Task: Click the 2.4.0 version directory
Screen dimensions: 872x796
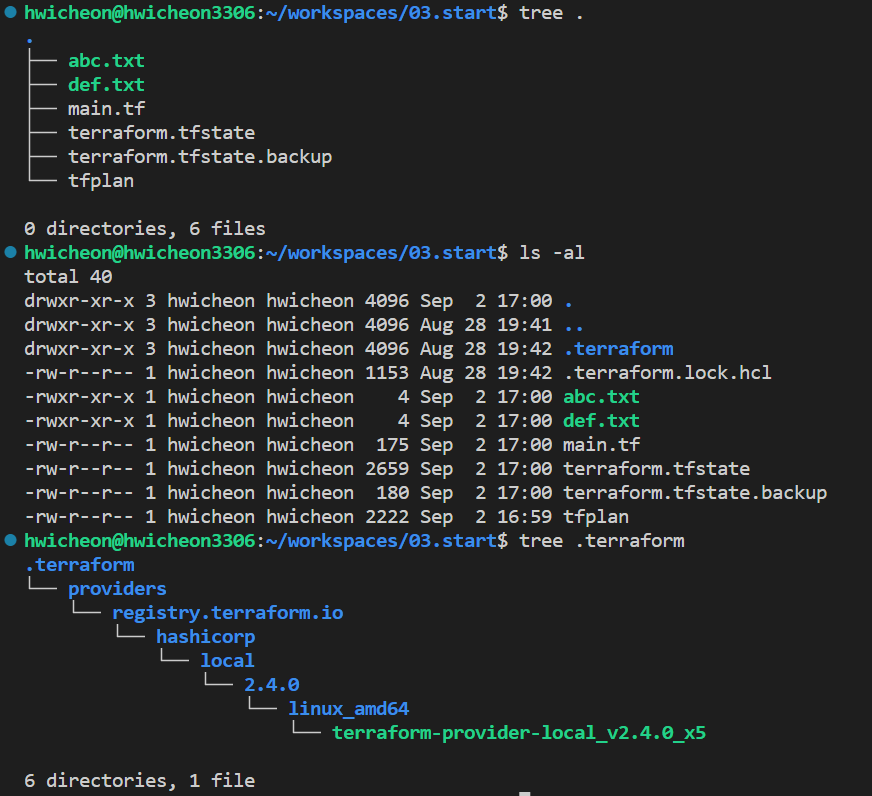Action: tap(271, 685)
